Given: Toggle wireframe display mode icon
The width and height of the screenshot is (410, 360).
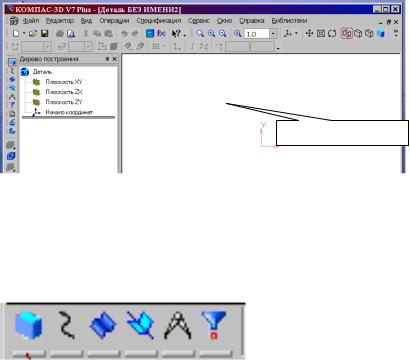Looking at the screenshot, I should click(x=347, y=33).
